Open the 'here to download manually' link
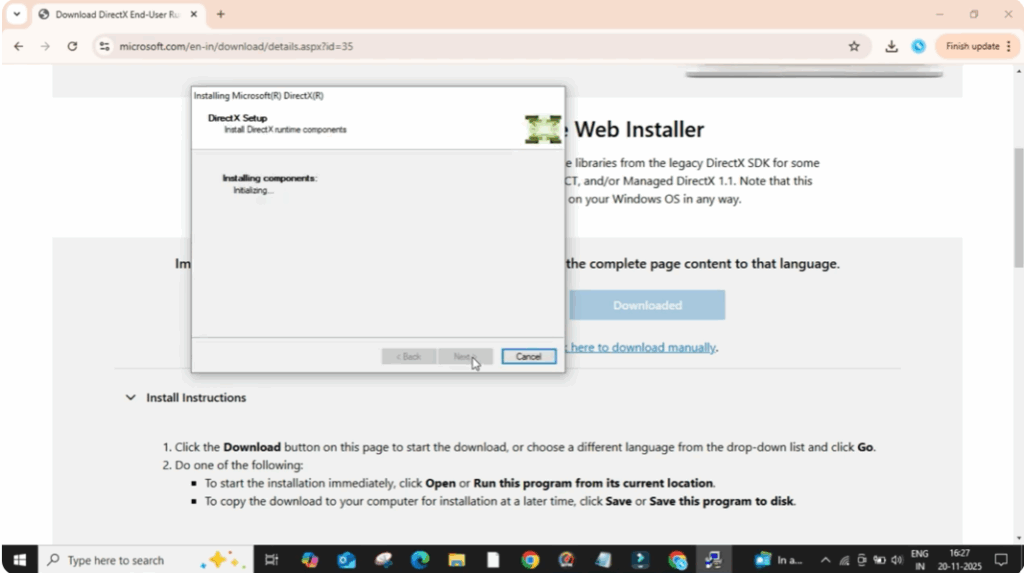The width and height of the screenshot is (1024, 573). [643, 348]
